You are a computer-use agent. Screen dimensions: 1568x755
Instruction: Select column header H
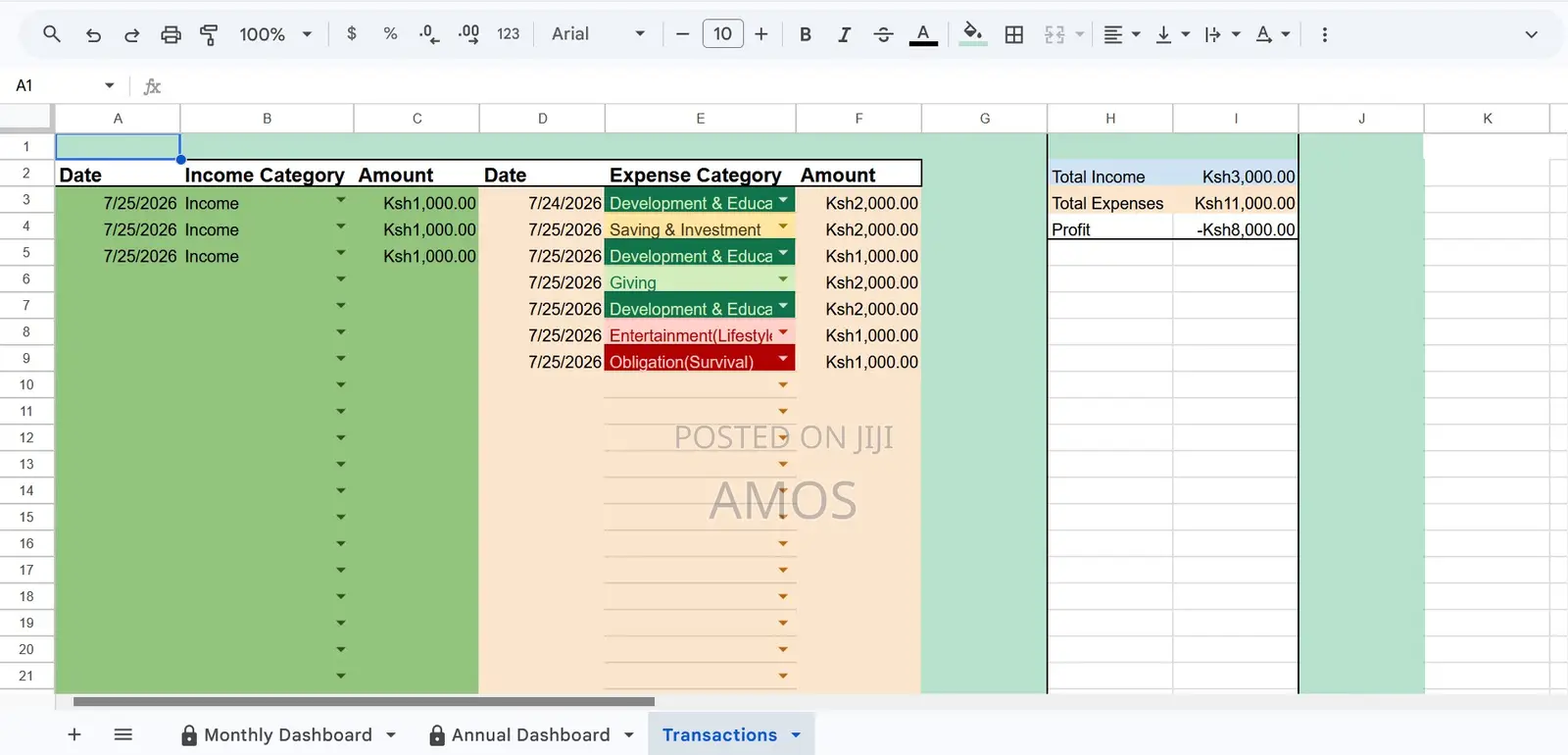pos(1109,118)
